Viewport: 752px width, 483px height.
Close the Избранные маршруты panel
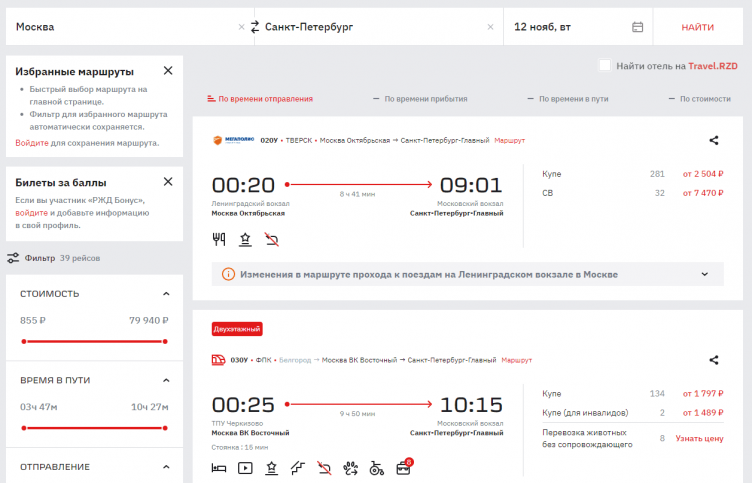click(x=168, y=71)
